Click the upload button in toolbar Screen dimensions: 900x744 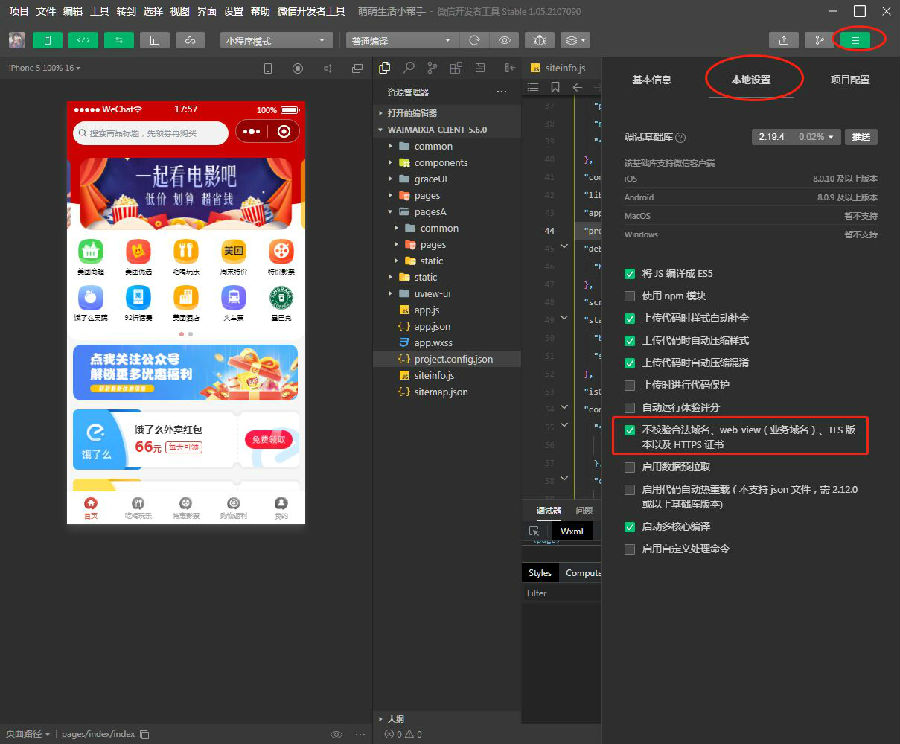tap(783, 40)
